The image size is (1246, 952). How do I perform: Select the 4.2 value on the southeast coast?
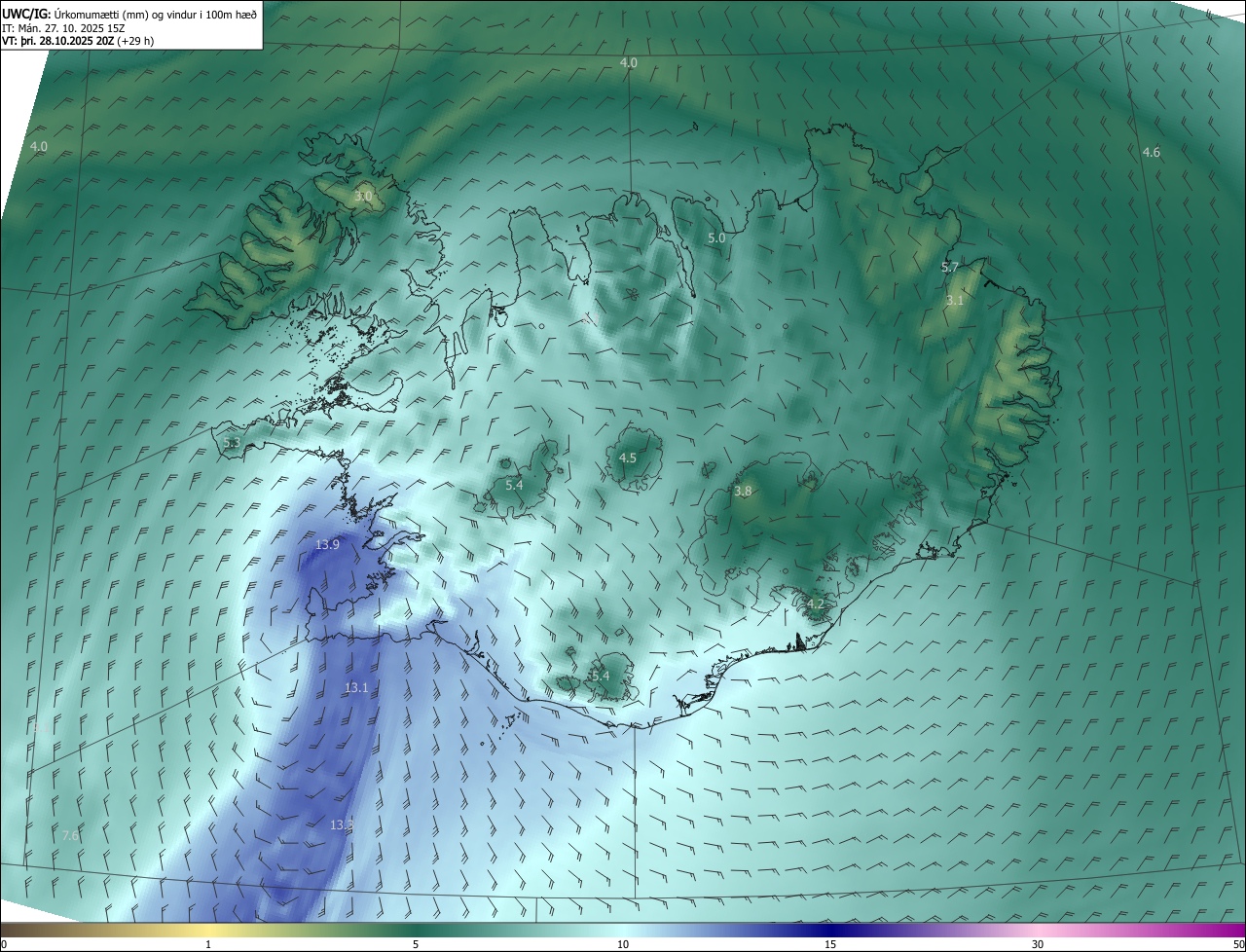pos(816,604)
